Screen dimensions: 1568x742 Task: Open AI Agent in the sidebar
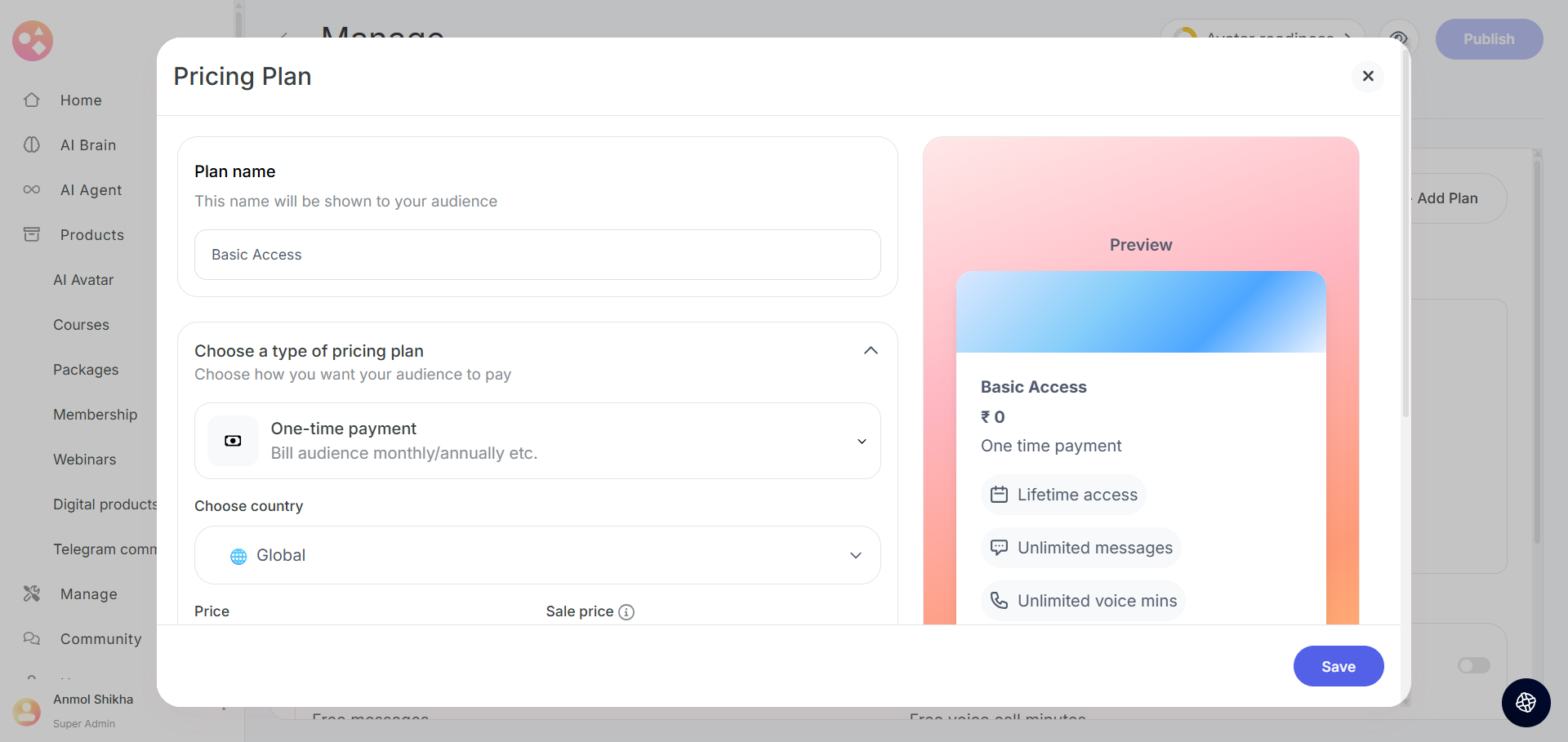(x=91, y=190)
